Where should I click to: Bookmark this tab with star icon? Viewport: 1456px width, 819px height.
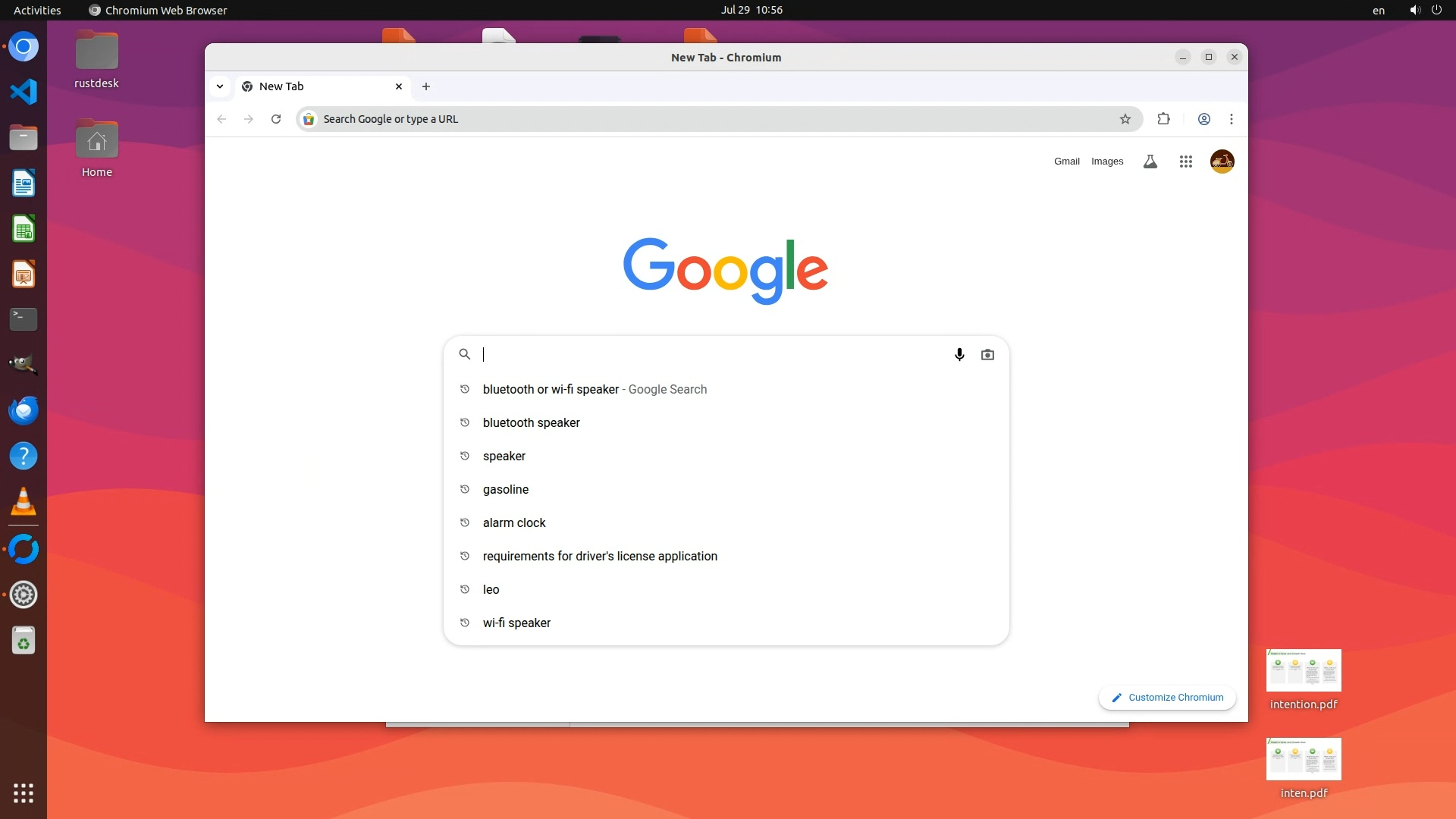pos(1125,119)
